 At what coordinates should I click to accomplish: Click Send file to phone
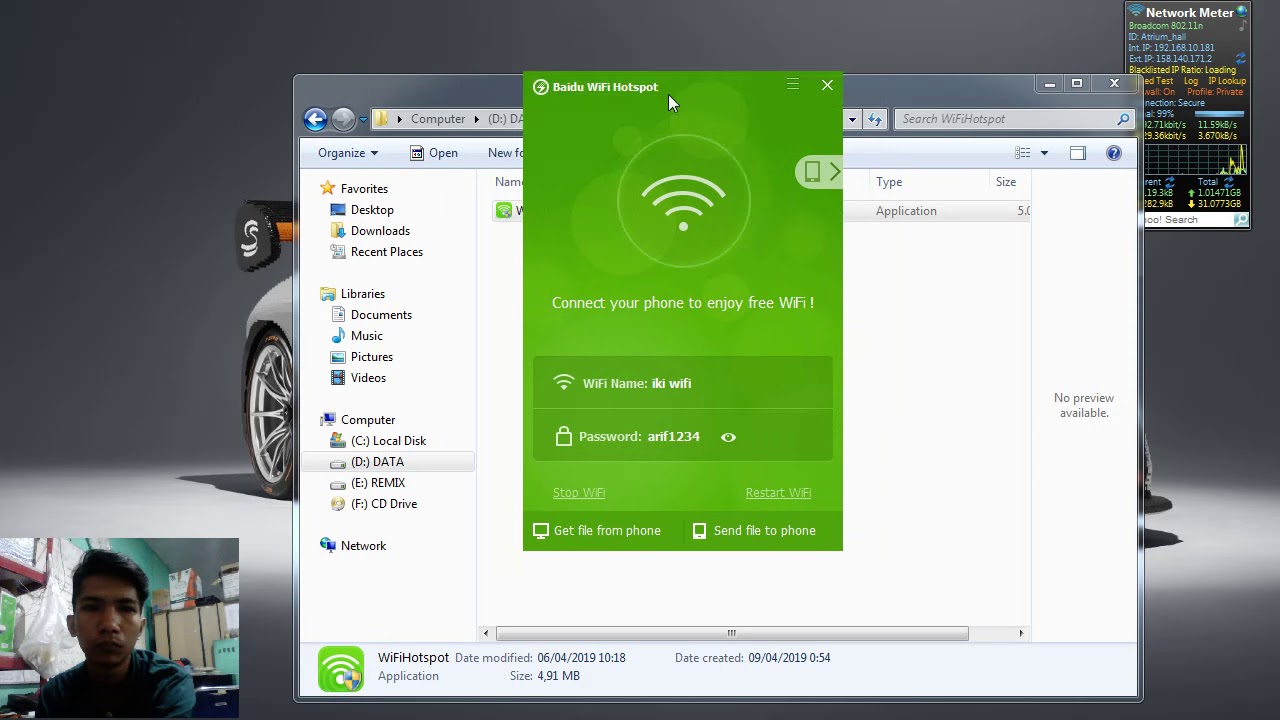click(755, 530)
